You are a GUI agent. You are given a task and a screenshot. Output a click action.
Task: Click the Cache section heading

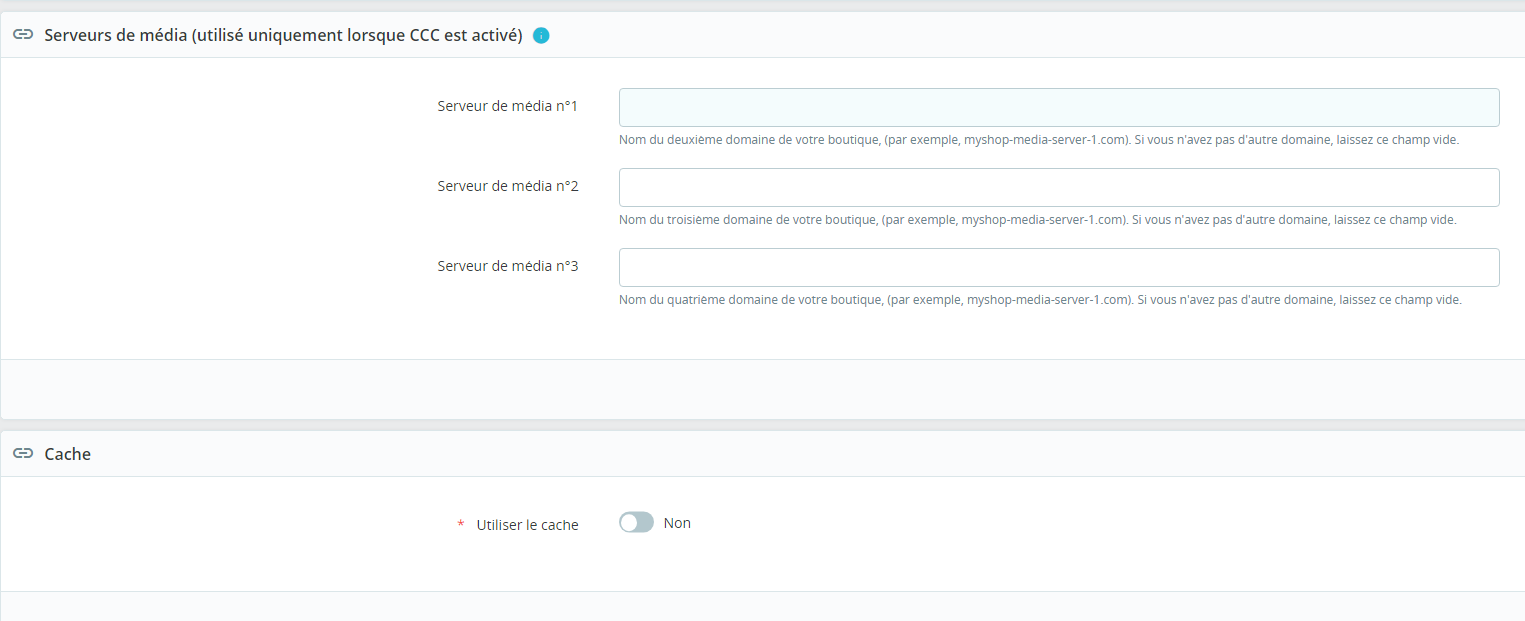point(68,454)
